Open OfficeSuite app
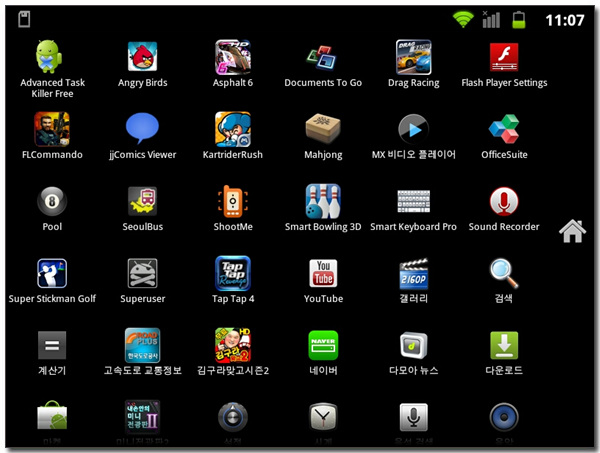Image resolution: width=600 pixels, height=453 pixels. [x=504, y=136]
